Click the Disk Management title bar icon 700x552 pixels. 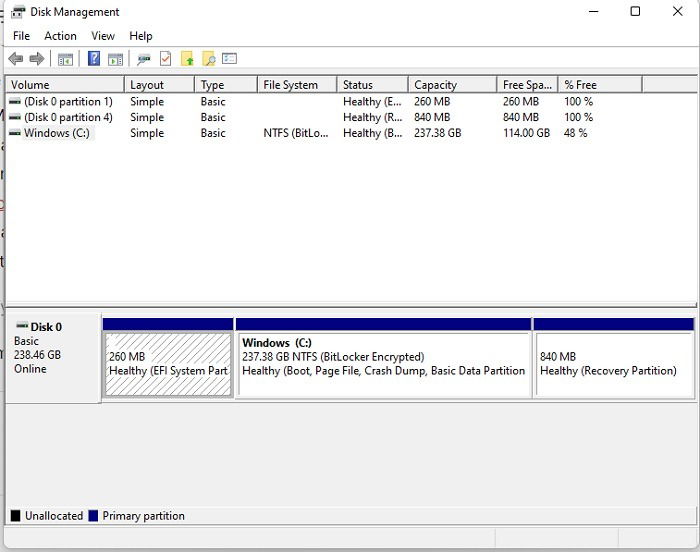click(18, 12)
